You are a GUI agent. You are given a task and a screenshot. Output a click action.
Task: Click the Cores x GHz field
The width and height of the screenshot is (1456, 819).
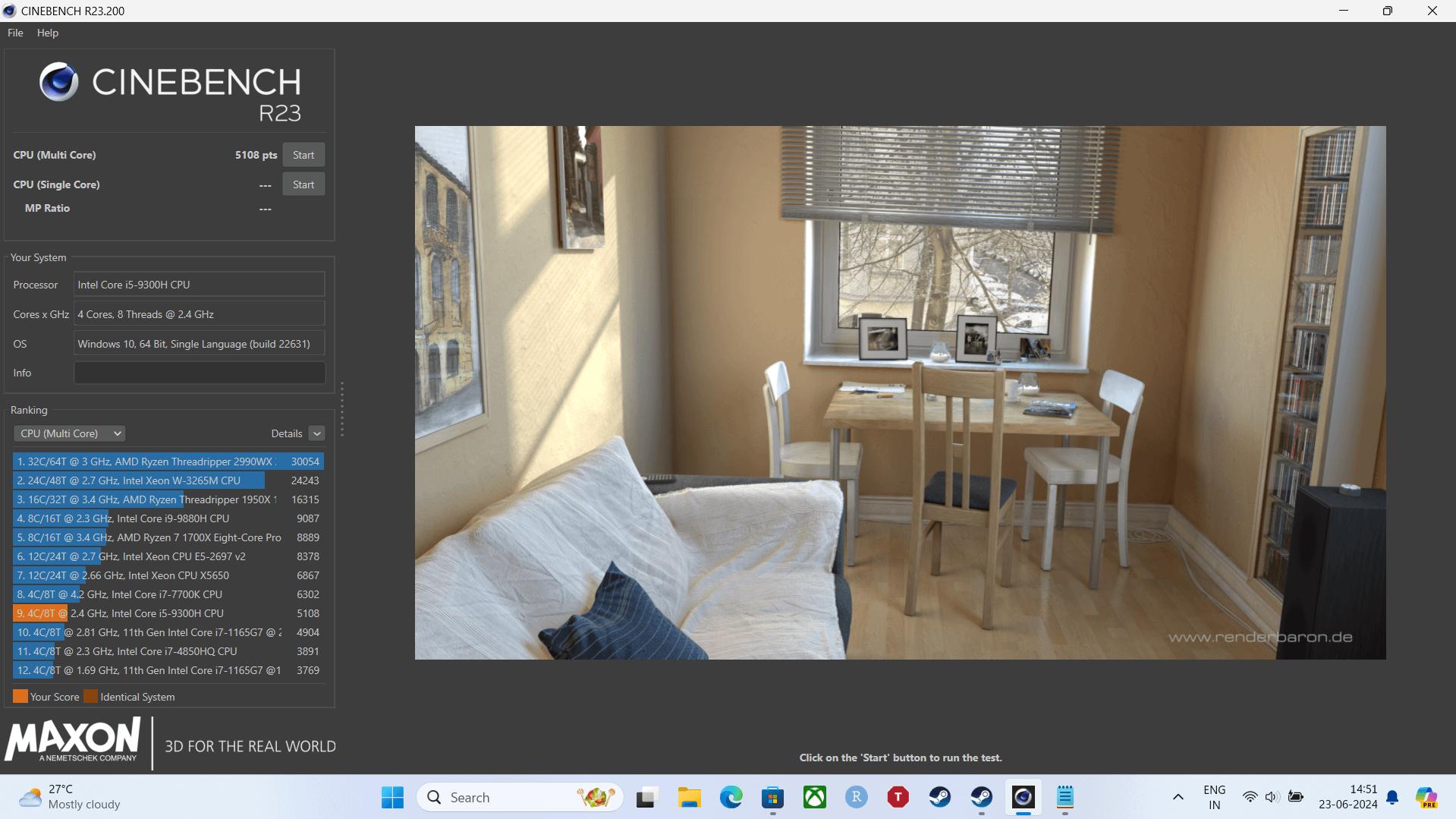[200, 314]
